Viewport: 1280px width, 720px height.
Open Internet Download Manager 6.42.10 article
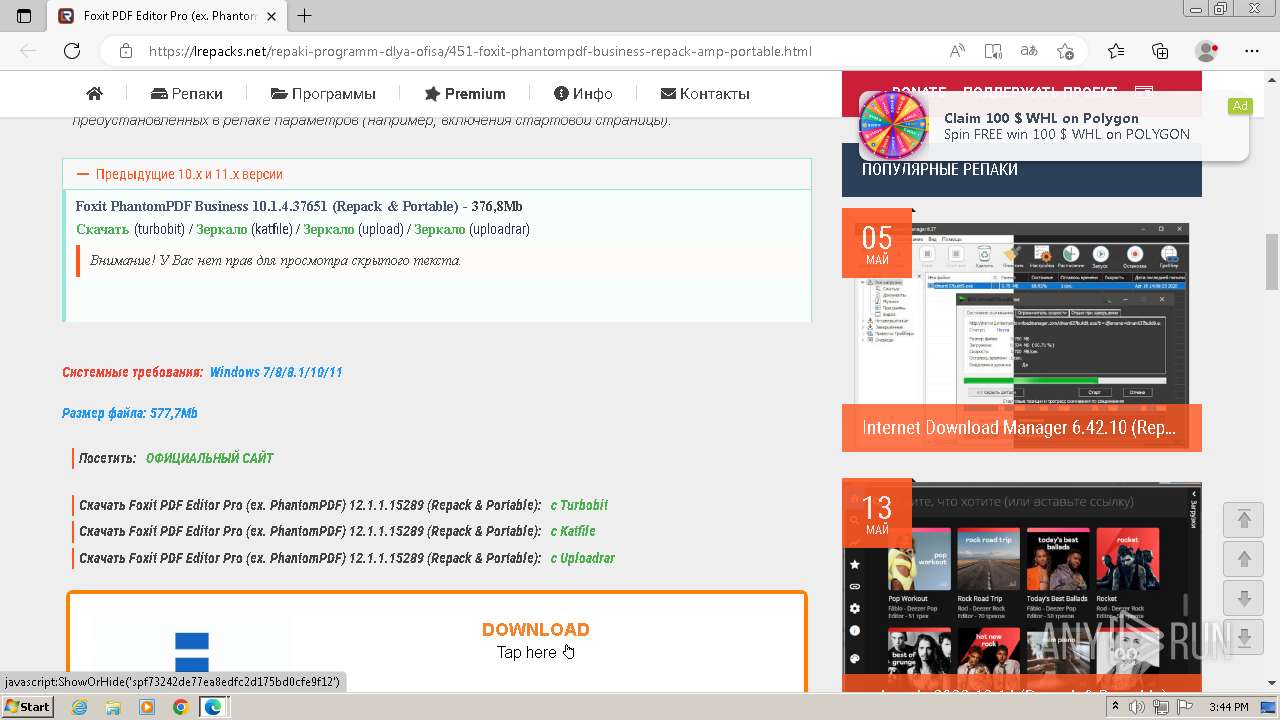click(x=1019, y=428)
